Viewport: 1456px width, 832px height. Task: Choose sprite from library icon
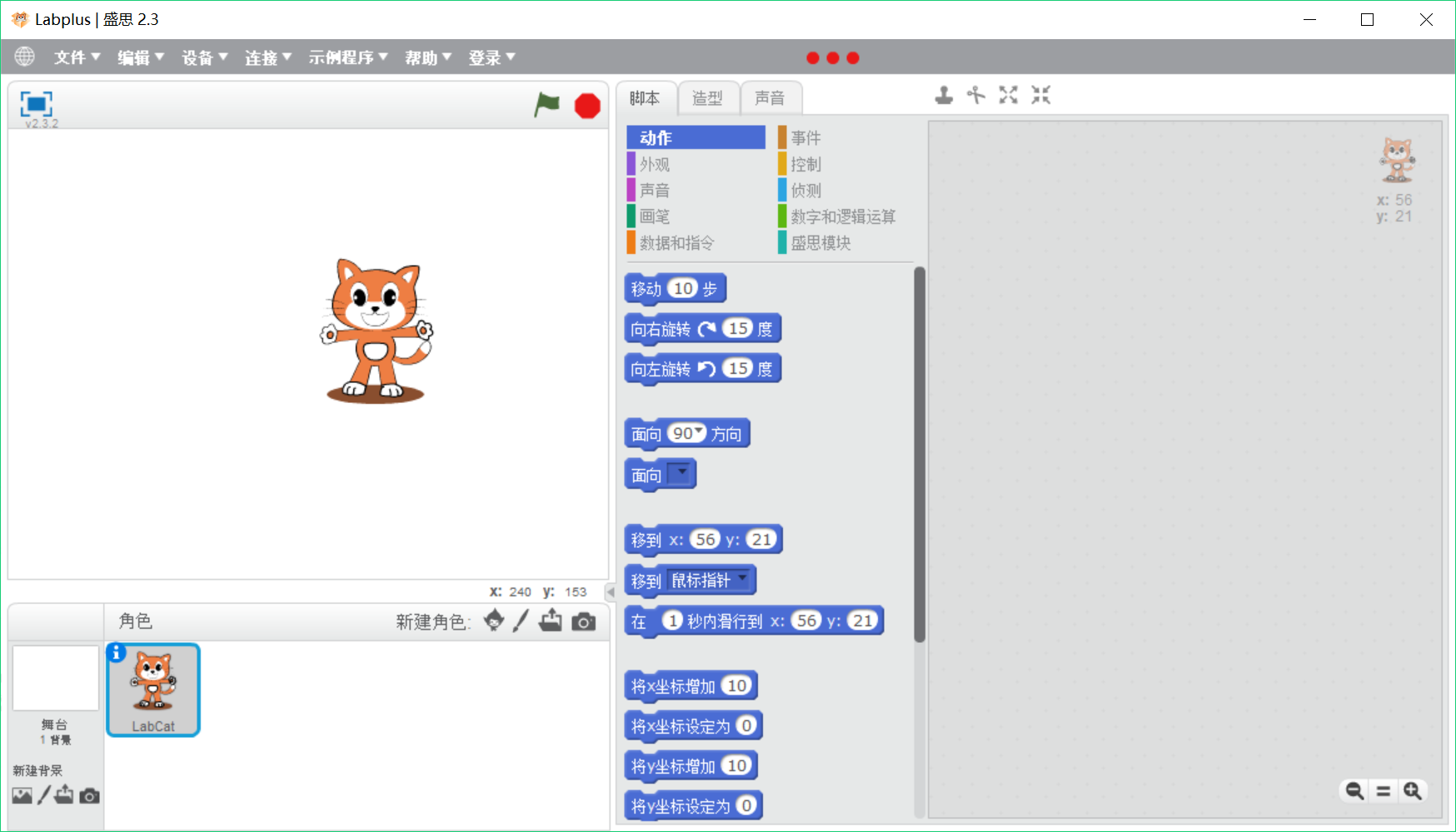tap(494, 620)
